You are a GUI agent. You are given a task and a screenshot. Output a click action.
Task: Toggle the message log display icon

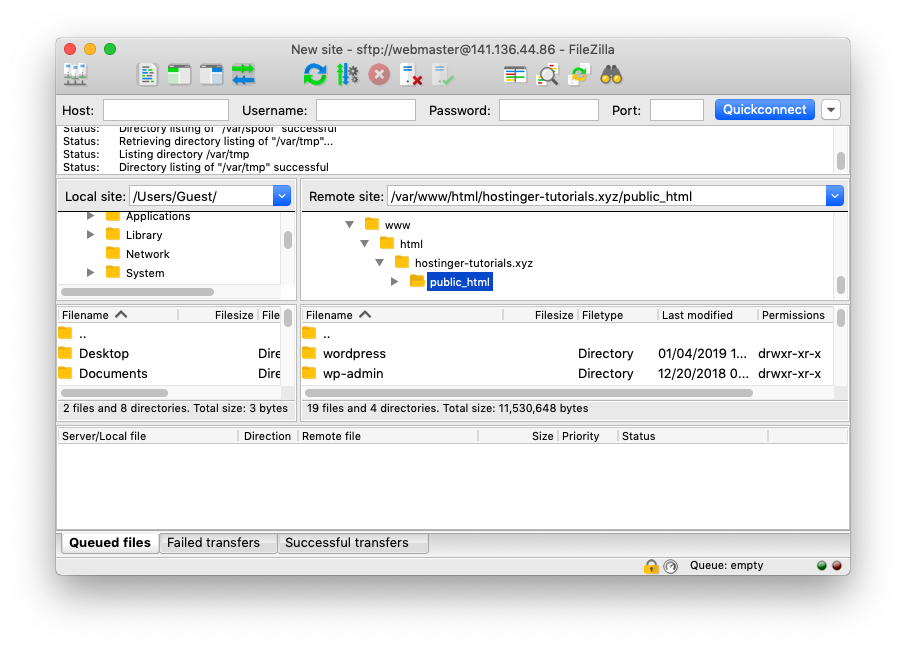[148, 75]
